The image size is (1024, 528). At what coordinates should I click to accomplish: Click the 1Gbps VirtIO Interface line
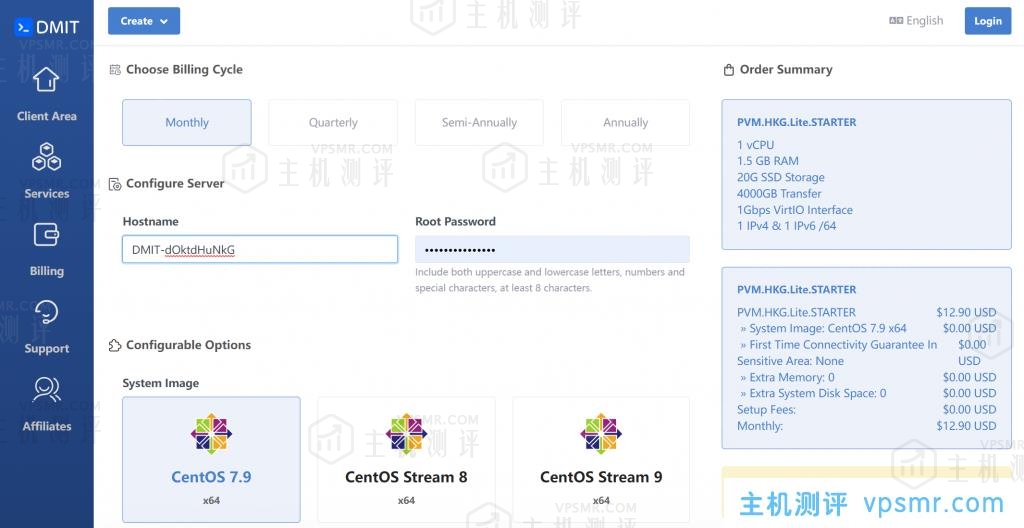point(795,210)
